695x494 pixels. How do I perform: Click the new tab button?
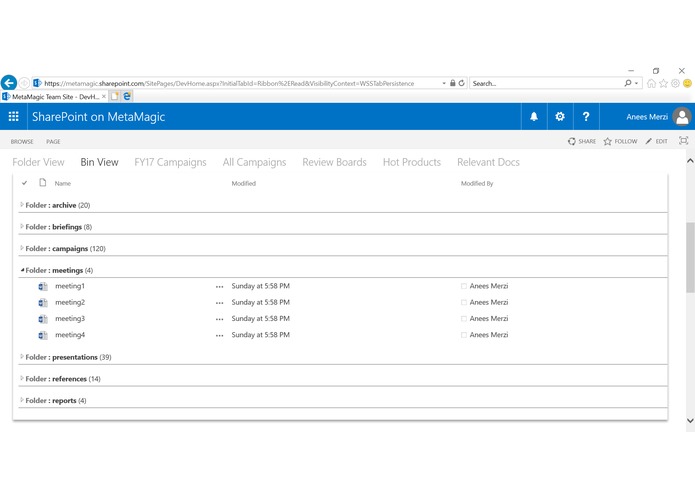tap(115, 96)
